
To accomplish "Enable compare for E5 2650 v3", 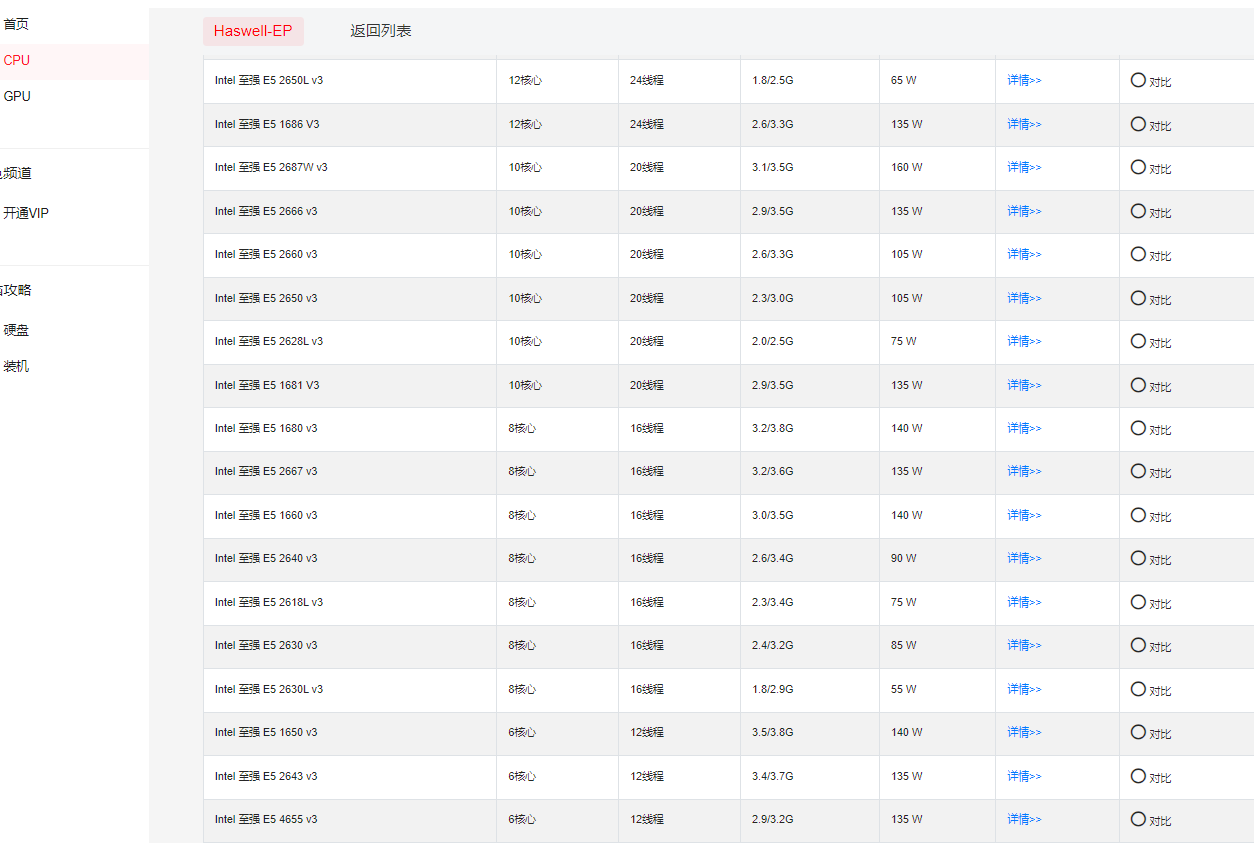I will 1138,298.
